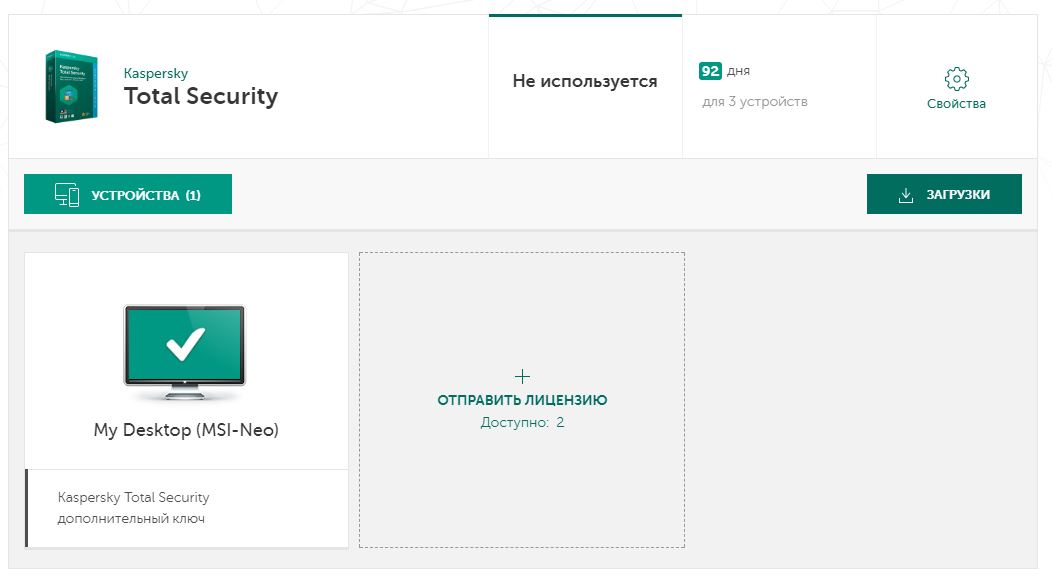Image resolution: width=1052 pixels, height=581 pixels.
Task: Switch to the Не используется tab
Action: pos(585,82)
